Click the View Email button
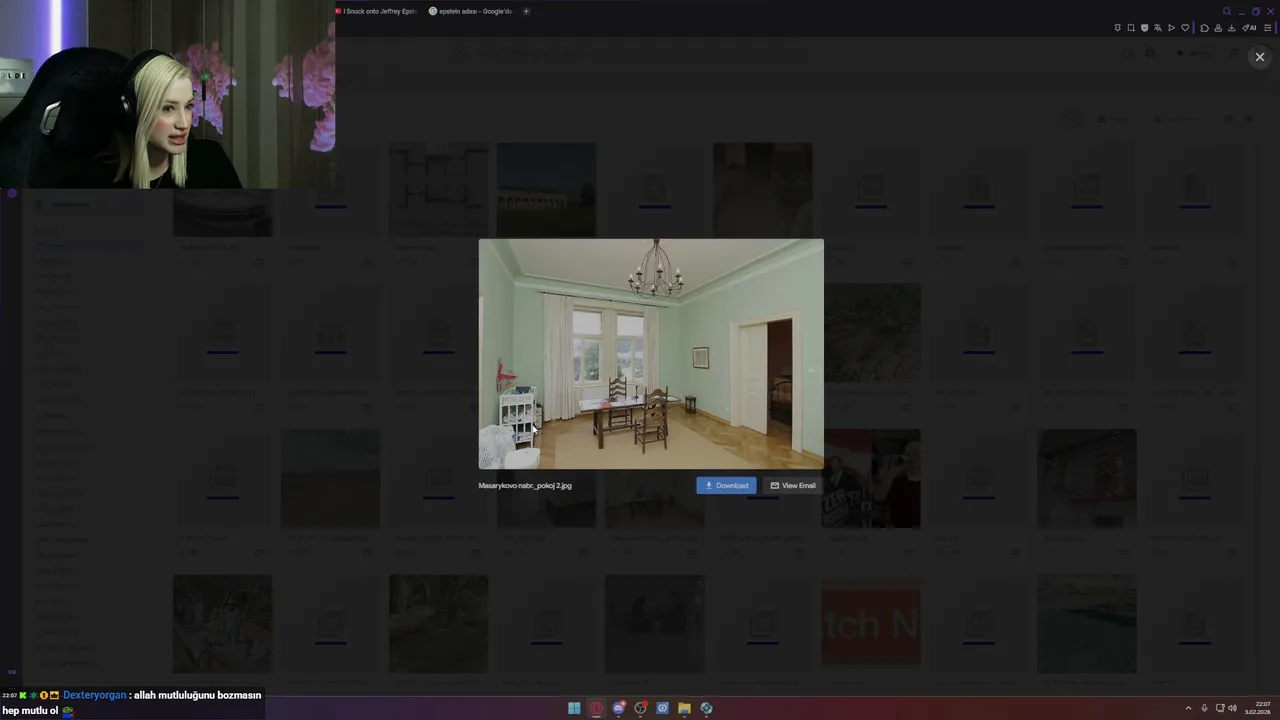This screenshot has height=720, width=1280. (793, 485)
